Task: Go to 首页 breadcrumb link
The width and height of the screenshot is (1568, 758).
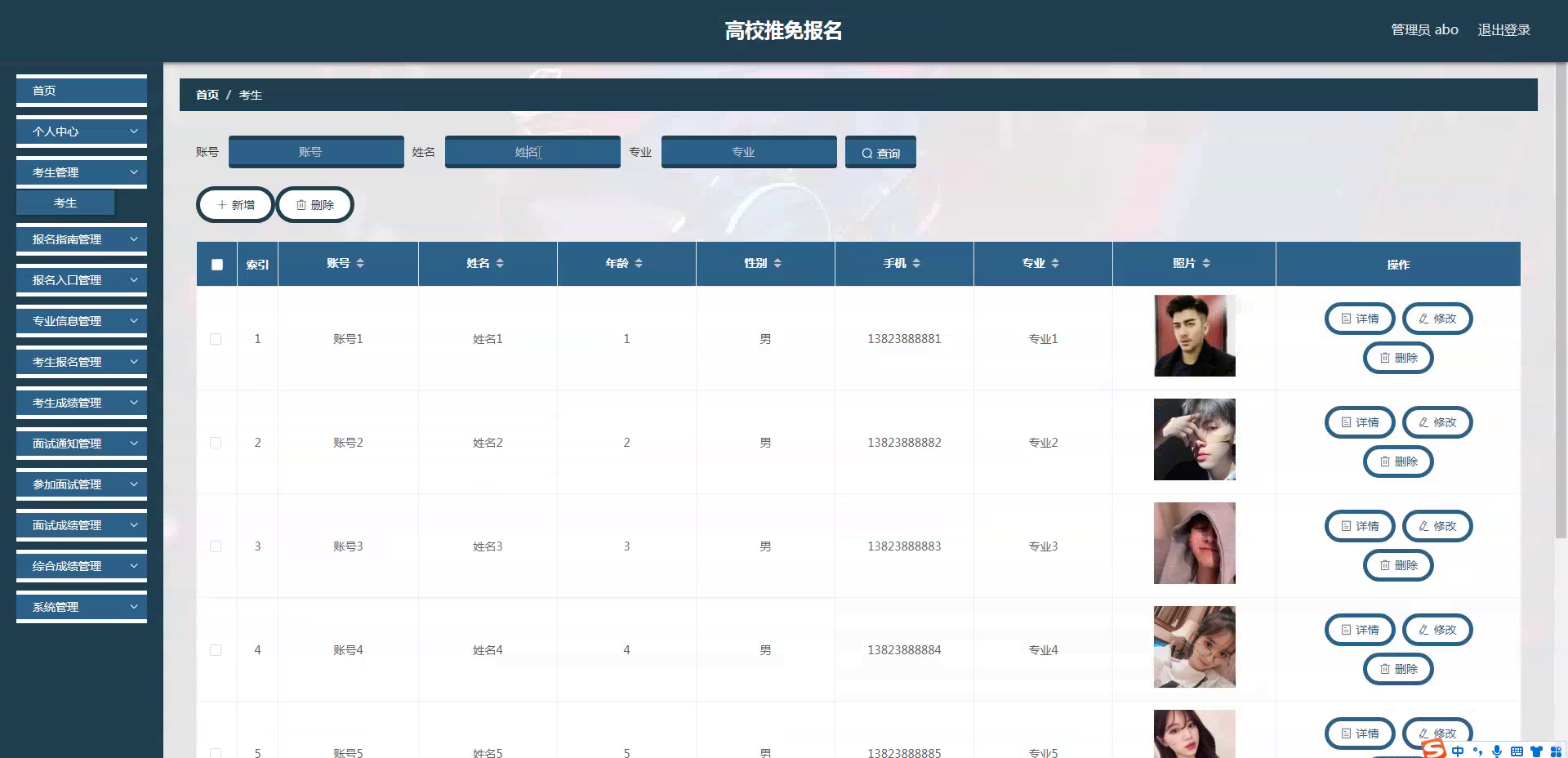Action: pos(207,95)
